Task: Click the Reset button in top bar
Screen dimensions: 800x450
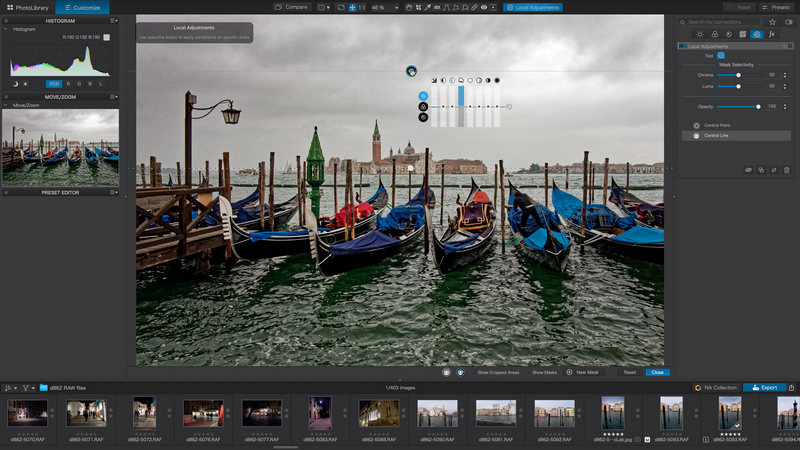Action: (x=739, y=7)
